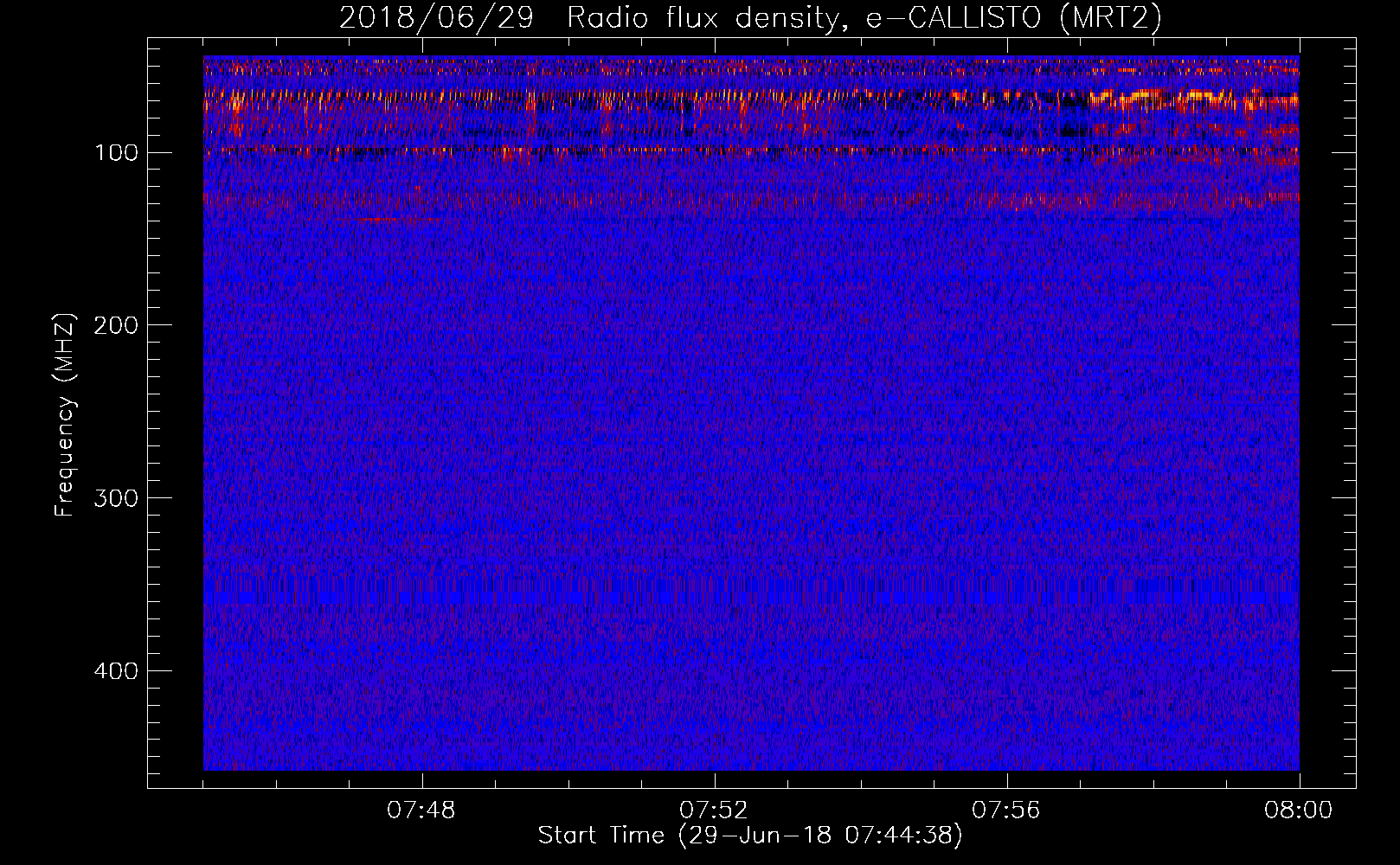This screenshot has height=865, width=1400.
Task: Click the 08:00 time tick label
Action: tap(1299, 811)
